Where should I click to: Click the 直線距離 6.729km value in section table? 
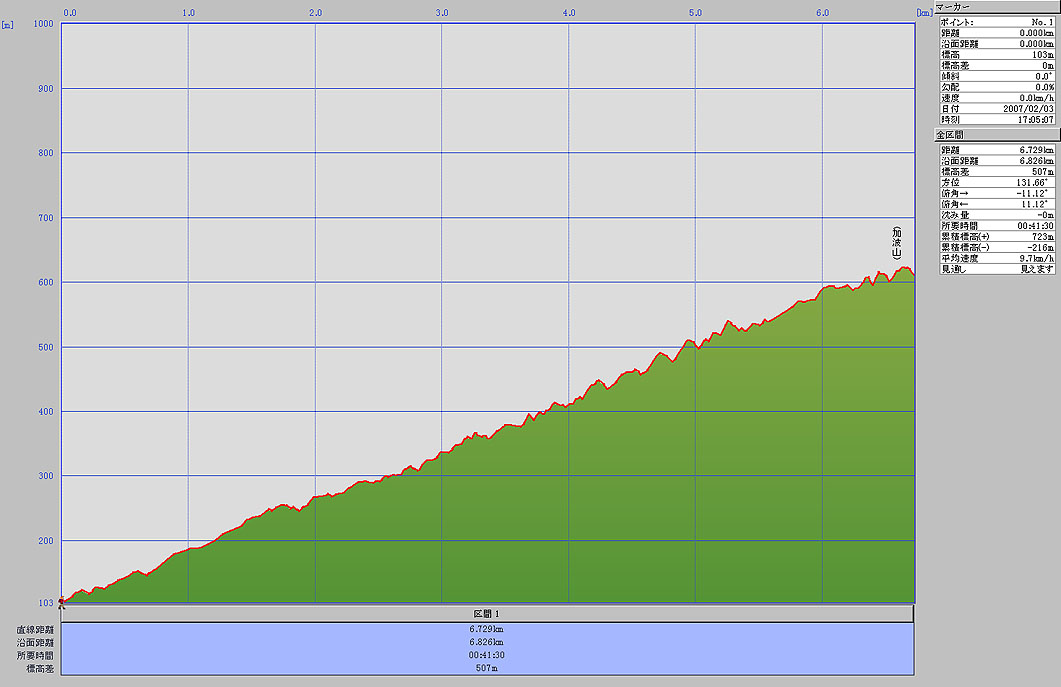pos(487,629)
